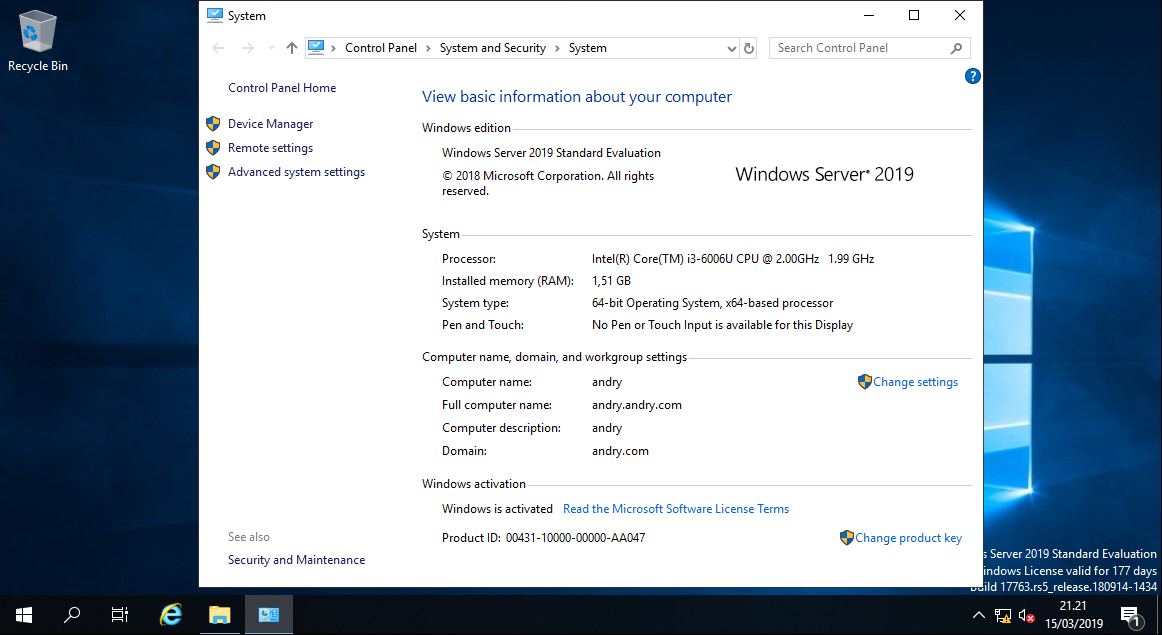Click Windows Server 2019 Standard Evaluation text
This screenshot has width=1162, height=635.
551,153
